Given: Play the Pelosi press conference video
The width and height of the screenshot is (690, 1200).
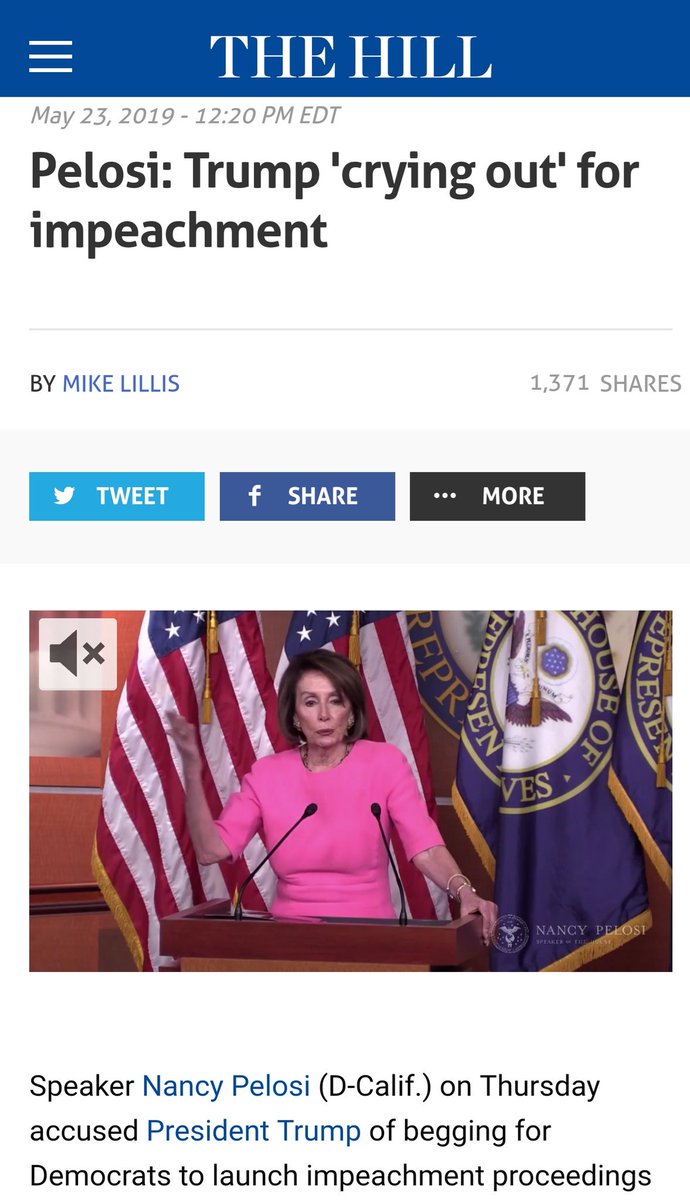Looking at the screenshot, I should coord(350,791).
